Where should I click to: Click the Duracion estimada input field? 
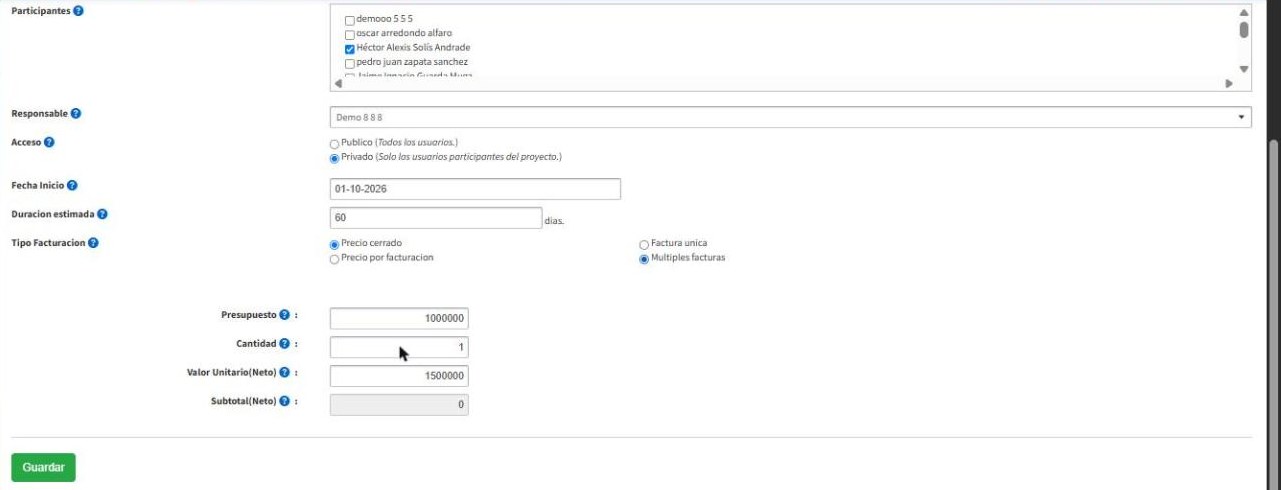(436, 218)
